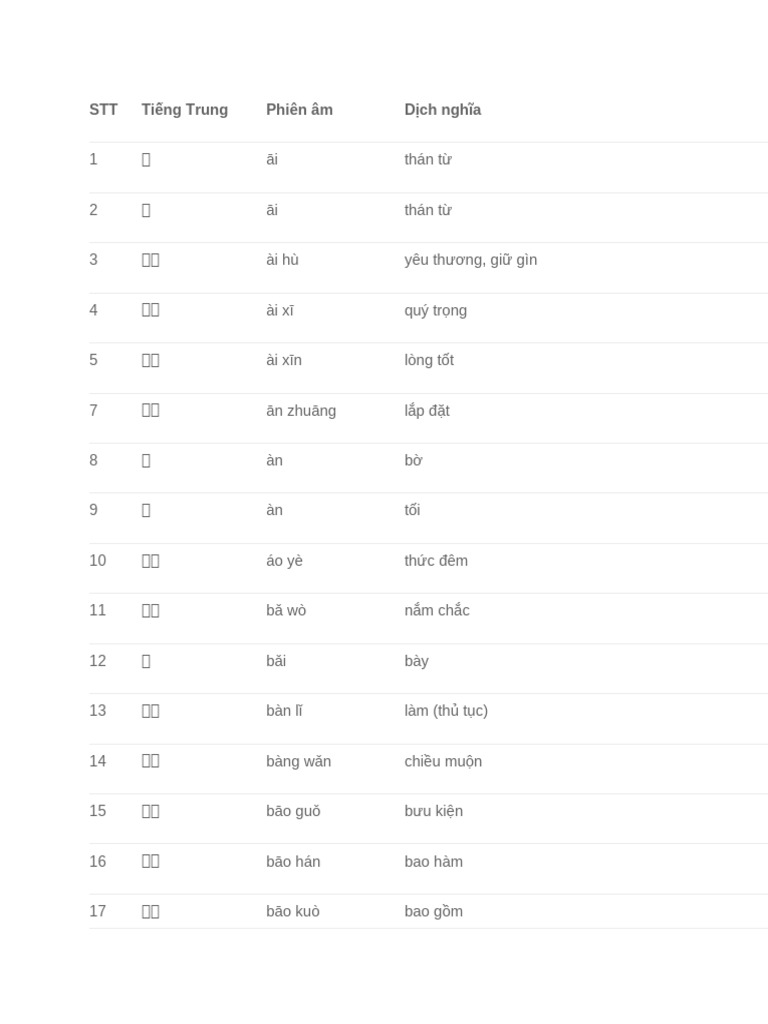Click the pinyin 'bàng wǎn'
Screen dimensions: 768x1024
298,761
